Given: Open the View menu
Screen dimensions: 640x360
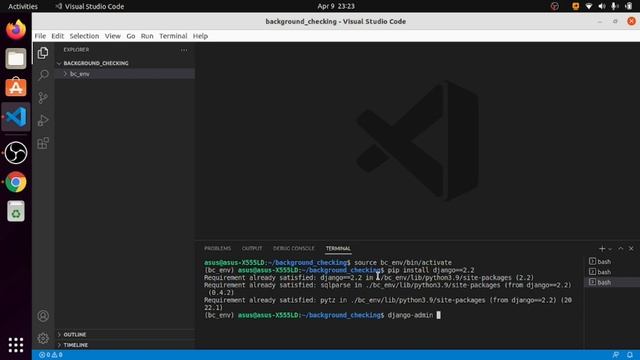Looking at the screenshot, I should click(112, 36).
